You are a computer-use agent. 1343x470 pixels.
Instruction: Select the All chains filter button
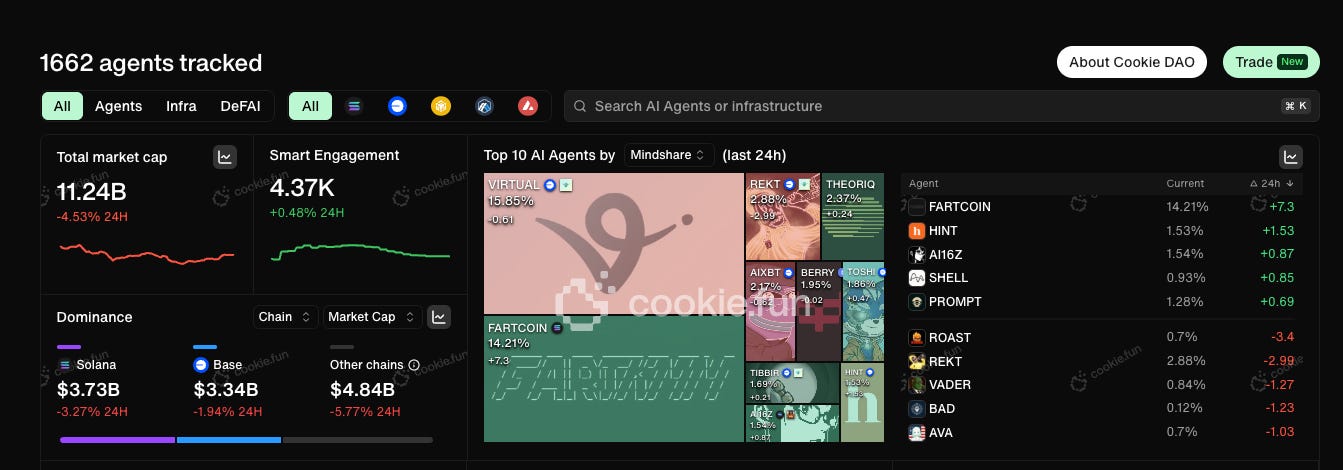[310, 106]
